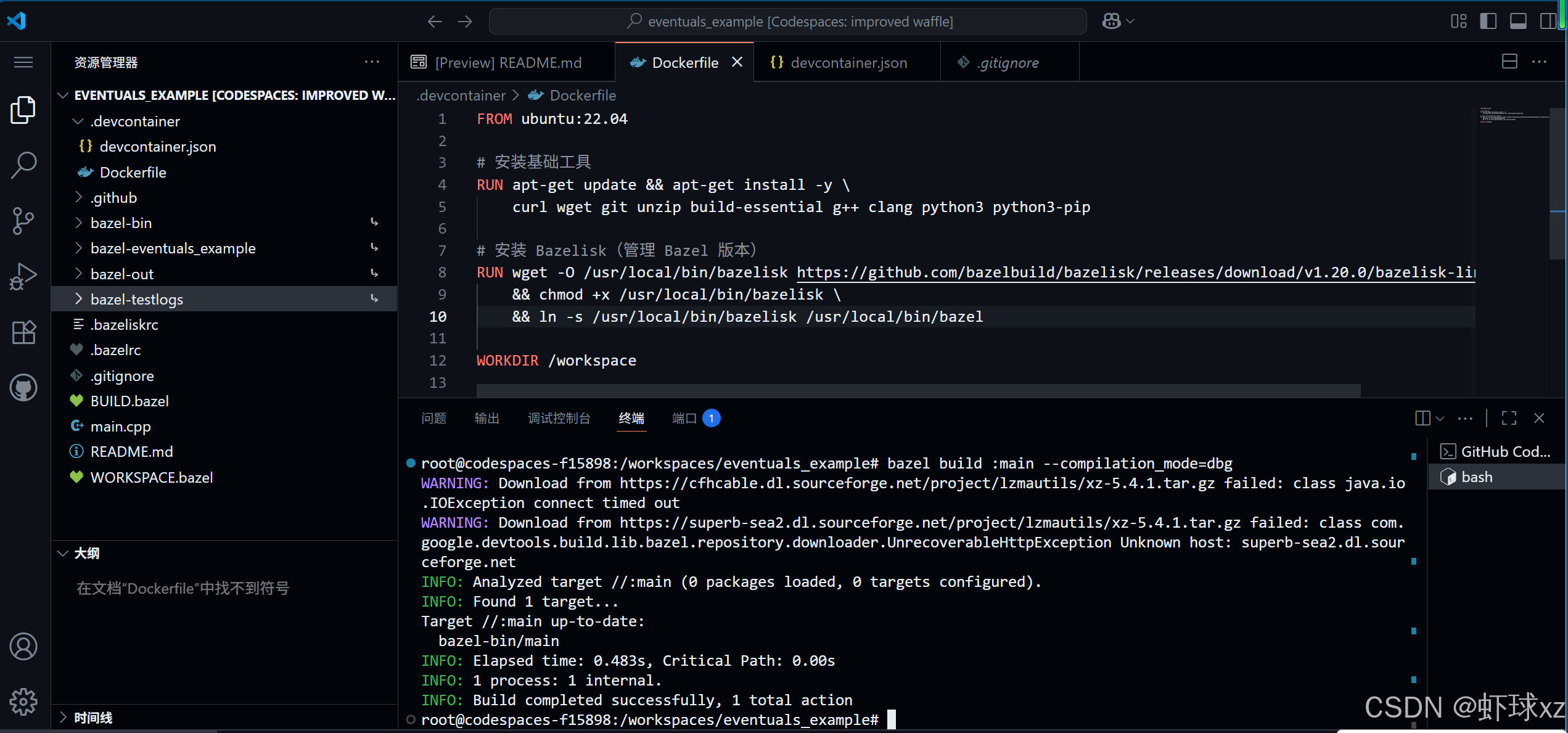
Task: Split the terminal panel
Action: [x=1423, y=419]
